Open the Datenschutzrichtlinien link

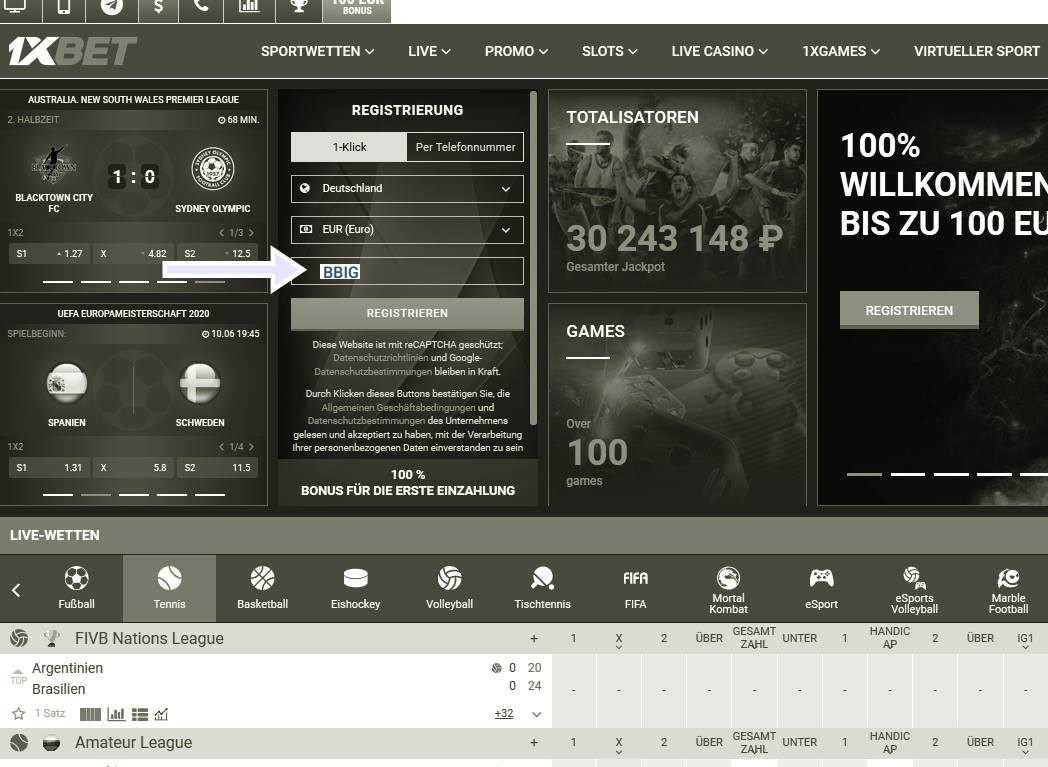(380, 358)
